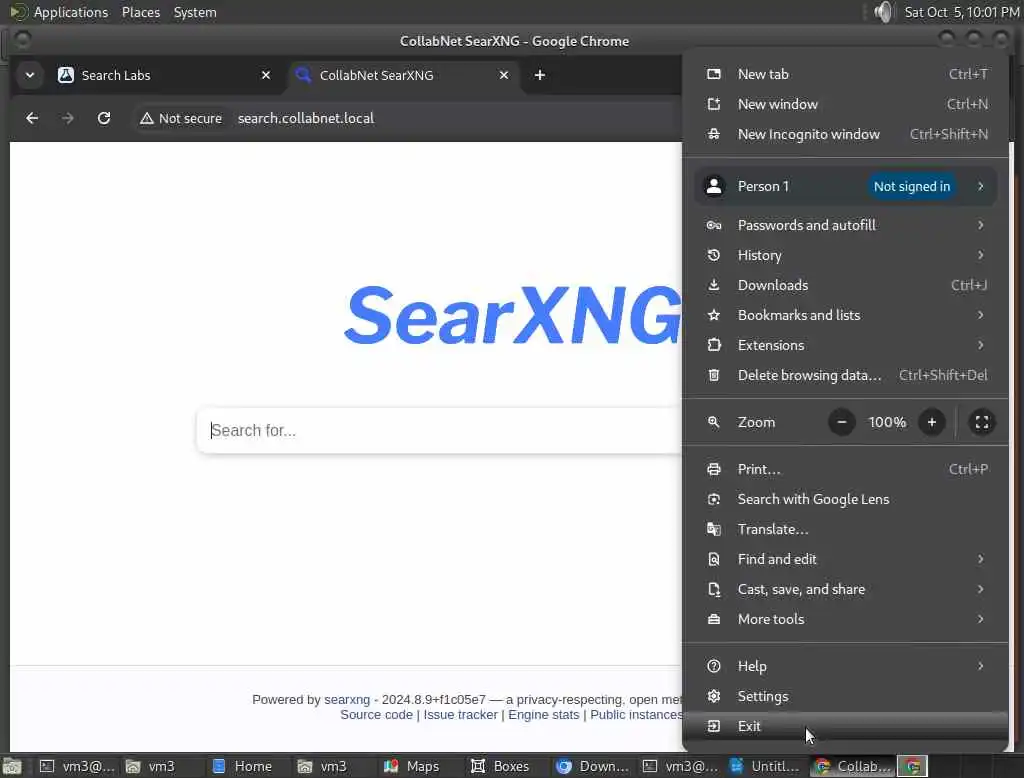Go back to the previous page
The image size is (1024, 778).
(x=32, y=118)
